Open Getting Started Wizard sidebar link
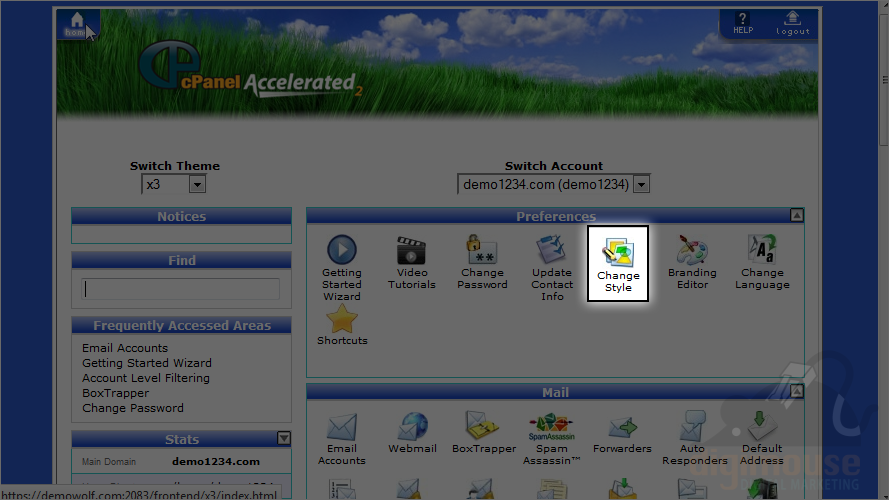Viewport: 889px width, 500px height. 147,363
